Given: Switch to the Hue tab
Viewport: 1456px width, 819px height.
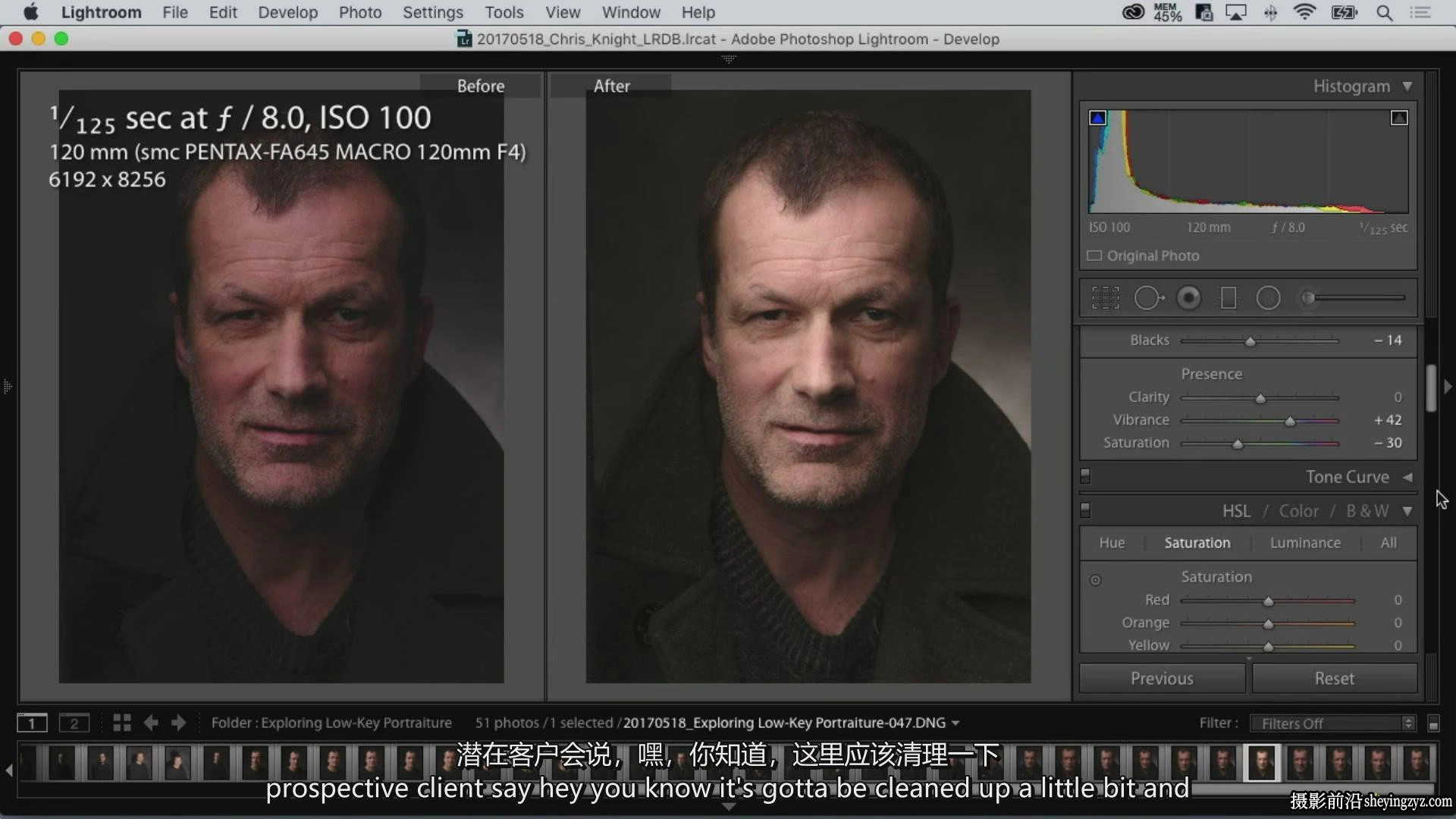Looking at the screenshot, I should (x=1112, y=543).
